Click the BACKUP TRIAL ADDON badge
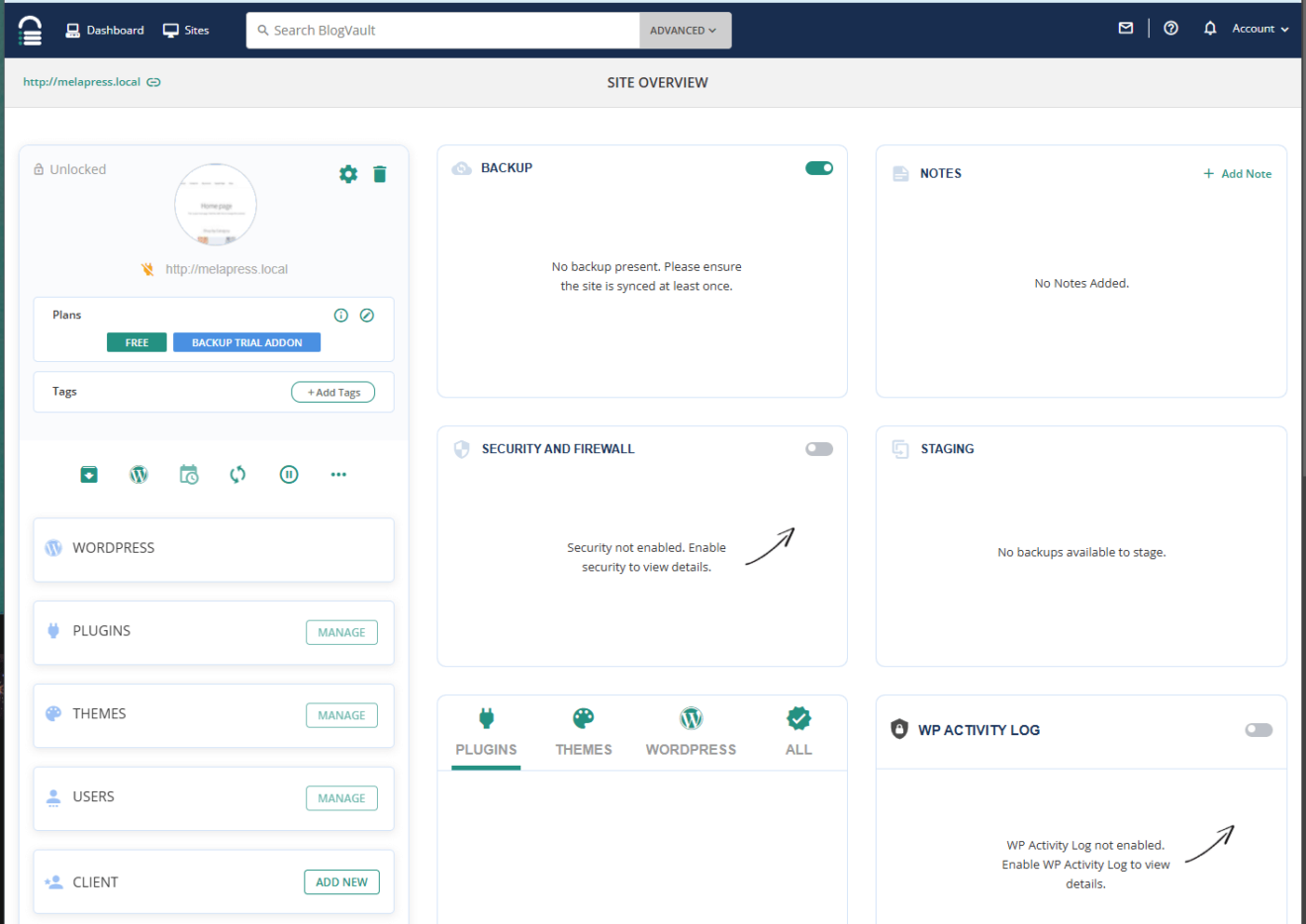 click(247, 342)
